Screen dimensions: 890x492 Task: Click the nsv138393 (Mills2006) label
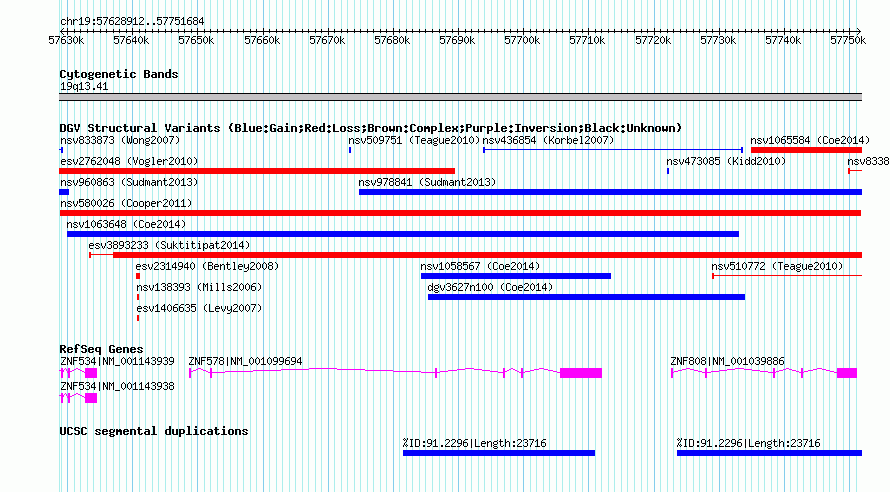click(199, 287)
